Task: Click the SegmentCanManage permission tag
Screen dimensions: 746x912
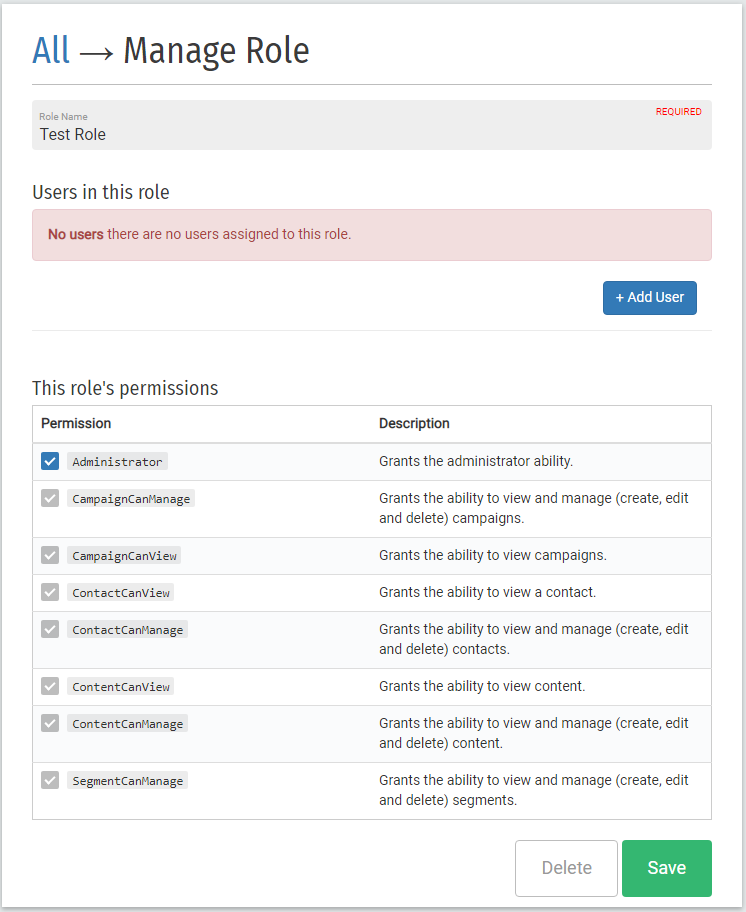Action: tap(127, 781)
